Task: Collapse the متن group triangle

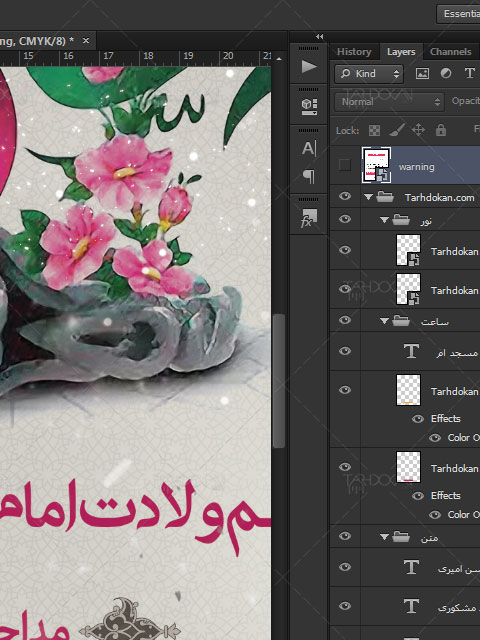Action: (x=384, y=536)
